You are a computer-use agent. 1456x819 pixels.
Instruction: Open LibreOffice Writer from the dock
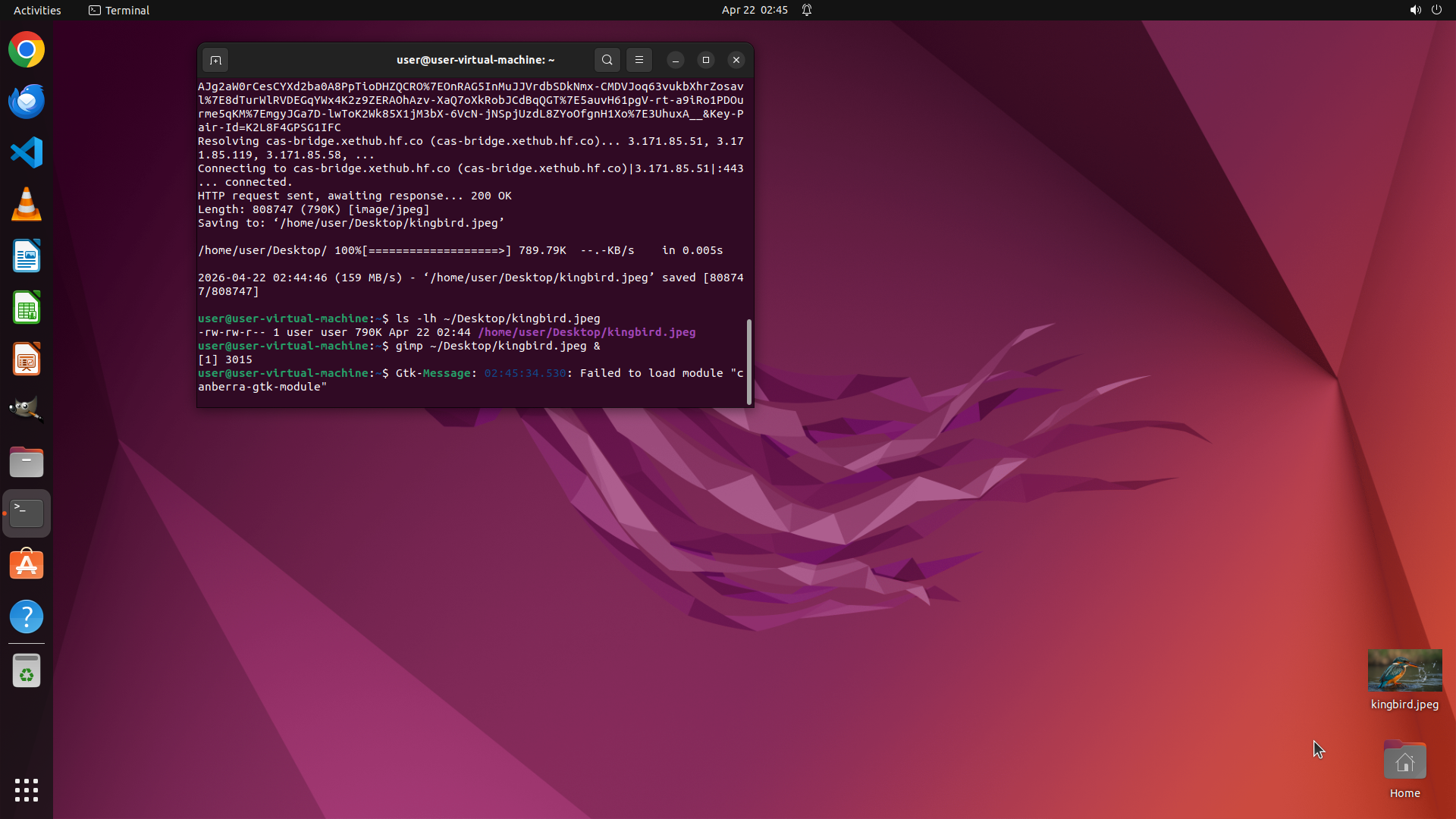27,256
